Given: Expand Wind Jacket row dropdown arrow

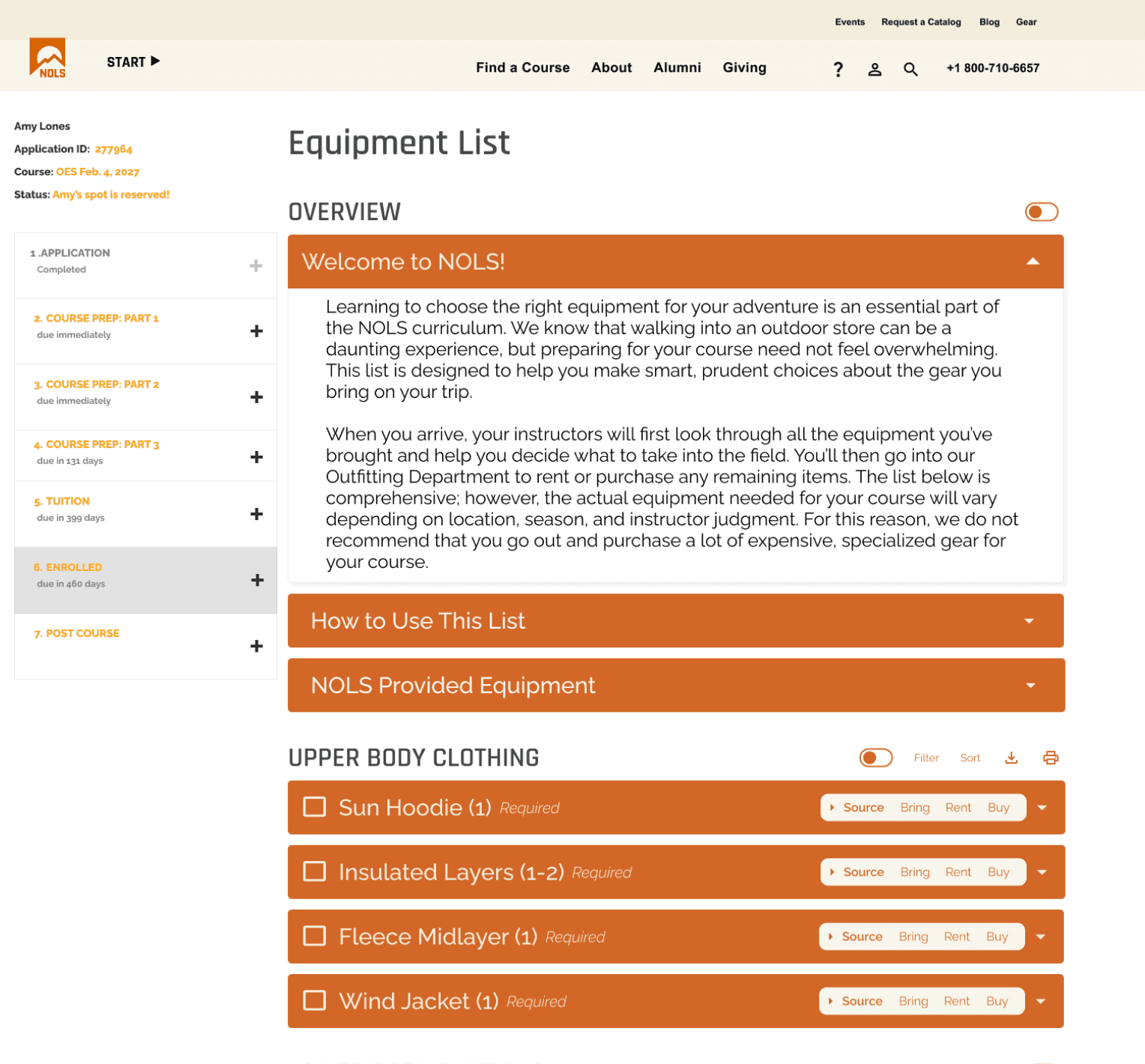Looking at the screenshot, I should click(1040, 1001).
